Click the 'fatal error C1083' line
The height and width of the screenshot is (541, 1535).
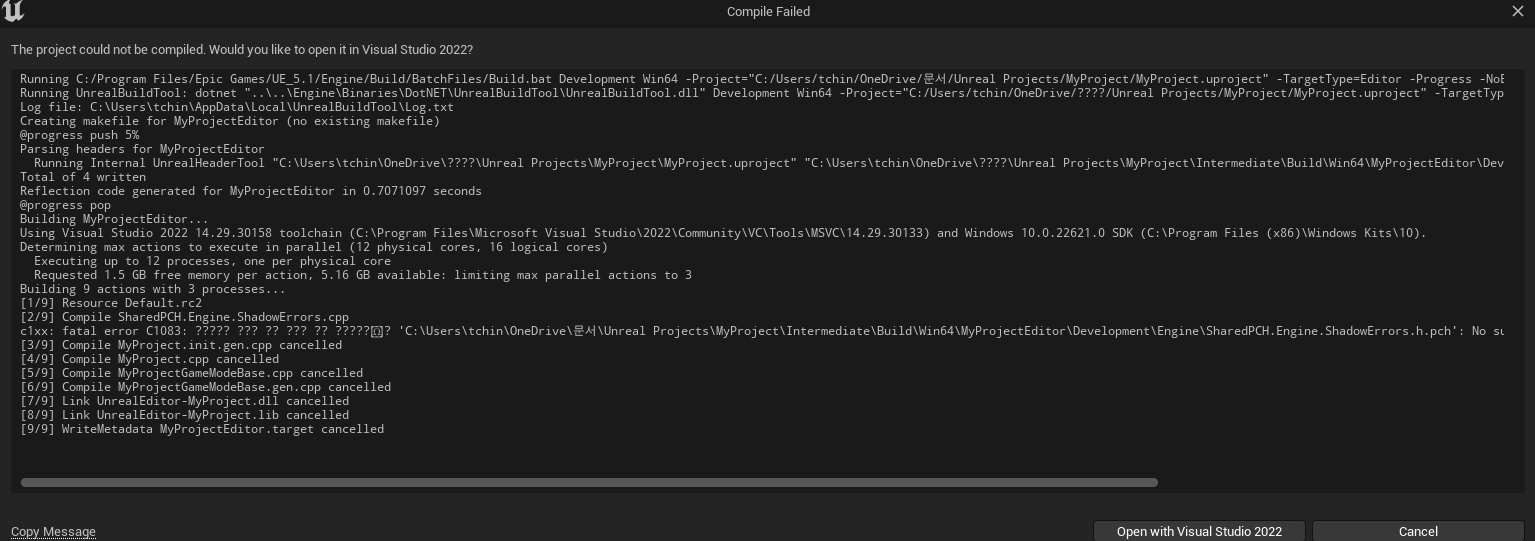(762, 331)
